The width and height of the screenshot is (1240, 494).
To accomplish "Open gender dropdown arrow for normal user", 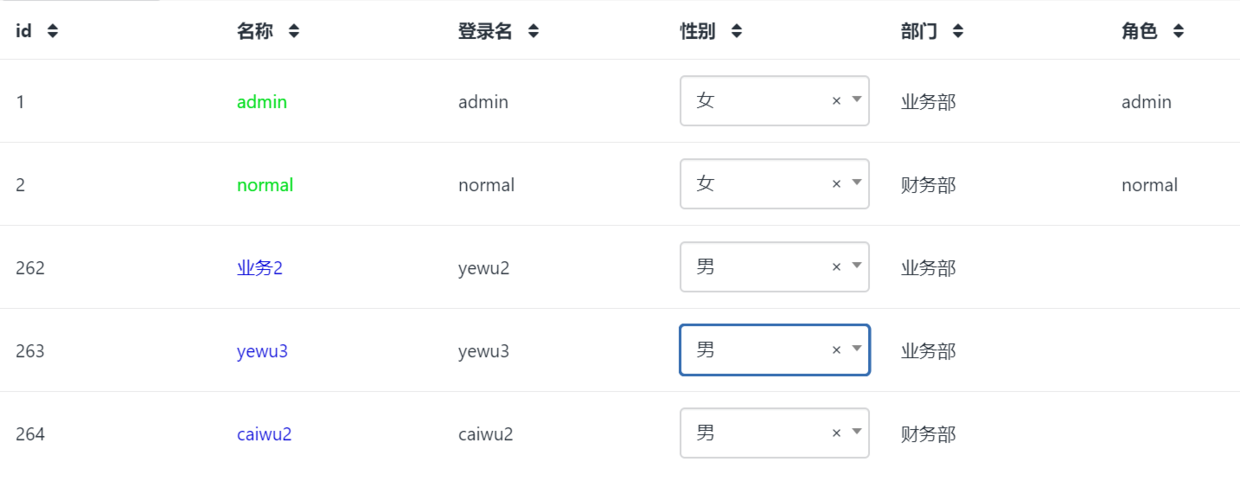I will [x=857, y=183].
